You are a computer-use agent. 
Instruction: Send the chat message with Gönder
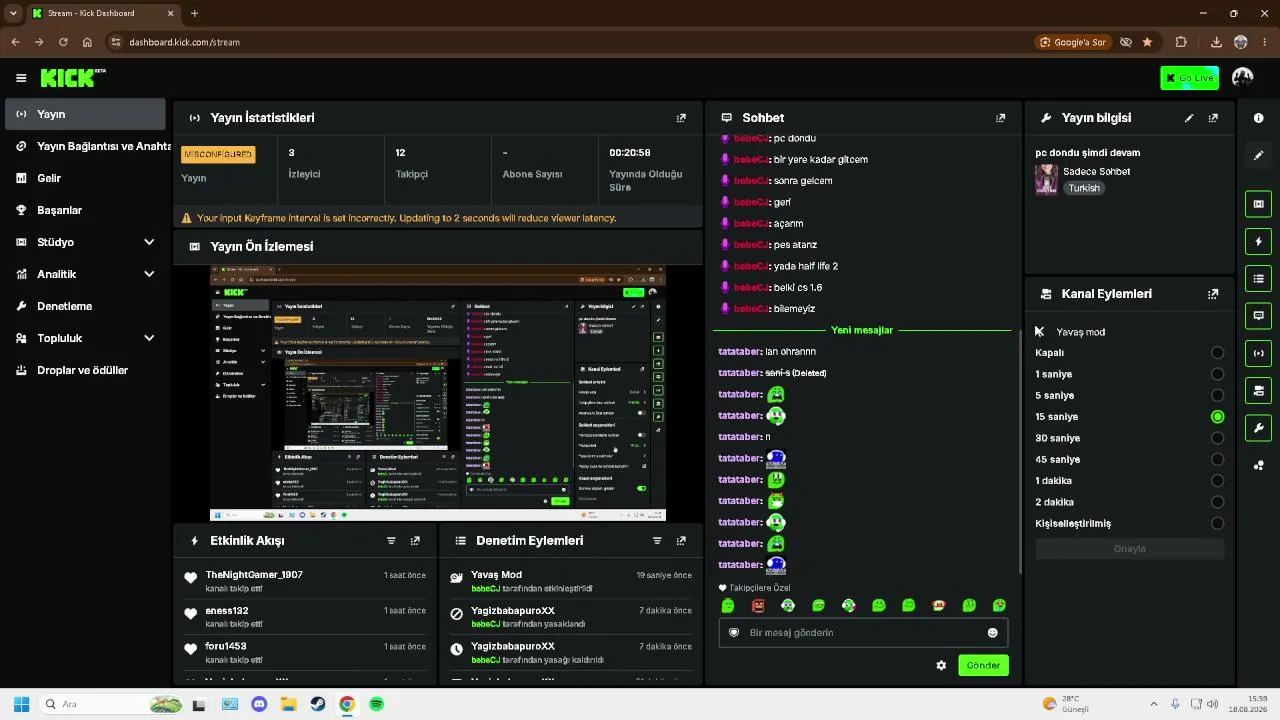tap(983, 665)
